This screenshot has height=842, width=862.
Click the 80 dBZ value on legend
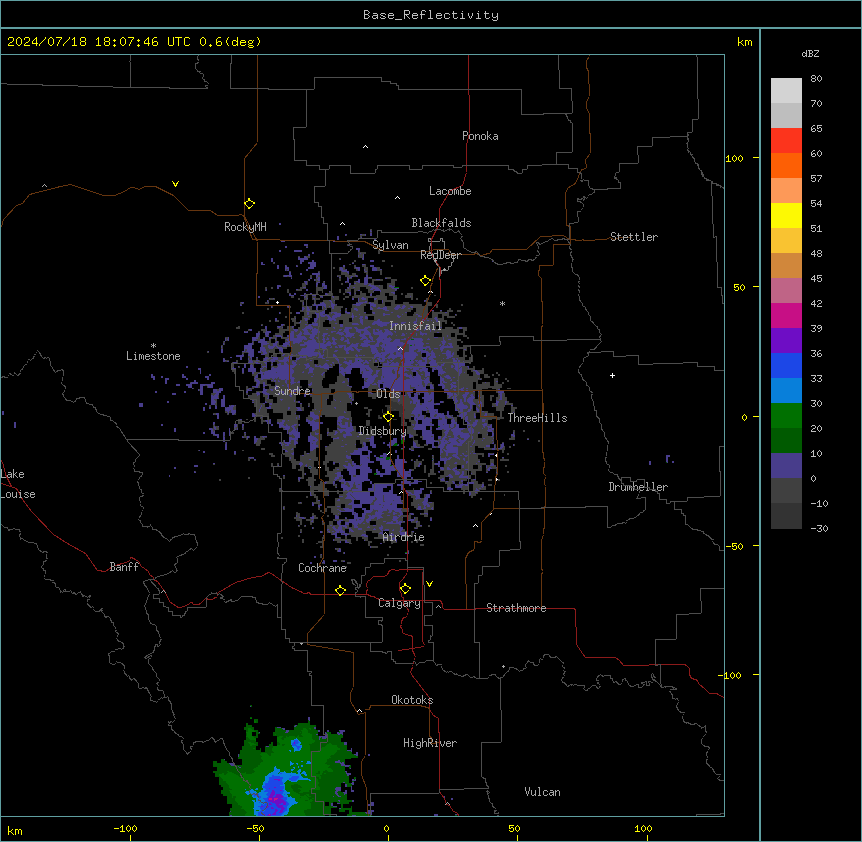click(816, 79)
